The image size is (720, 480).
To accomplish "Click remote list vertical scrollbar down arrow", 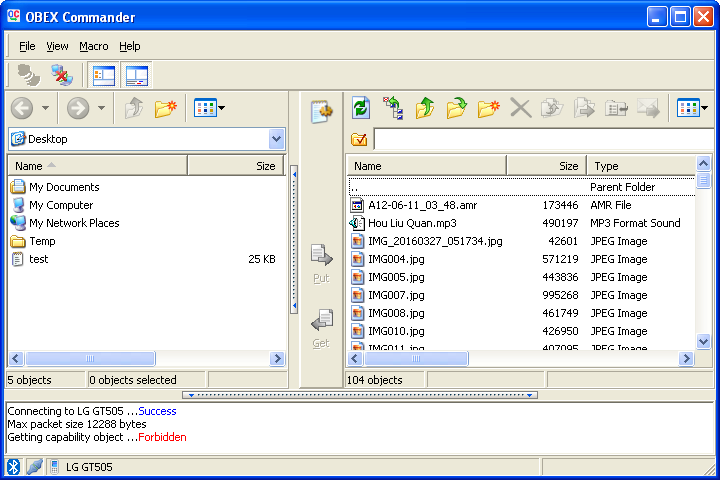I will tap(703, 341).
